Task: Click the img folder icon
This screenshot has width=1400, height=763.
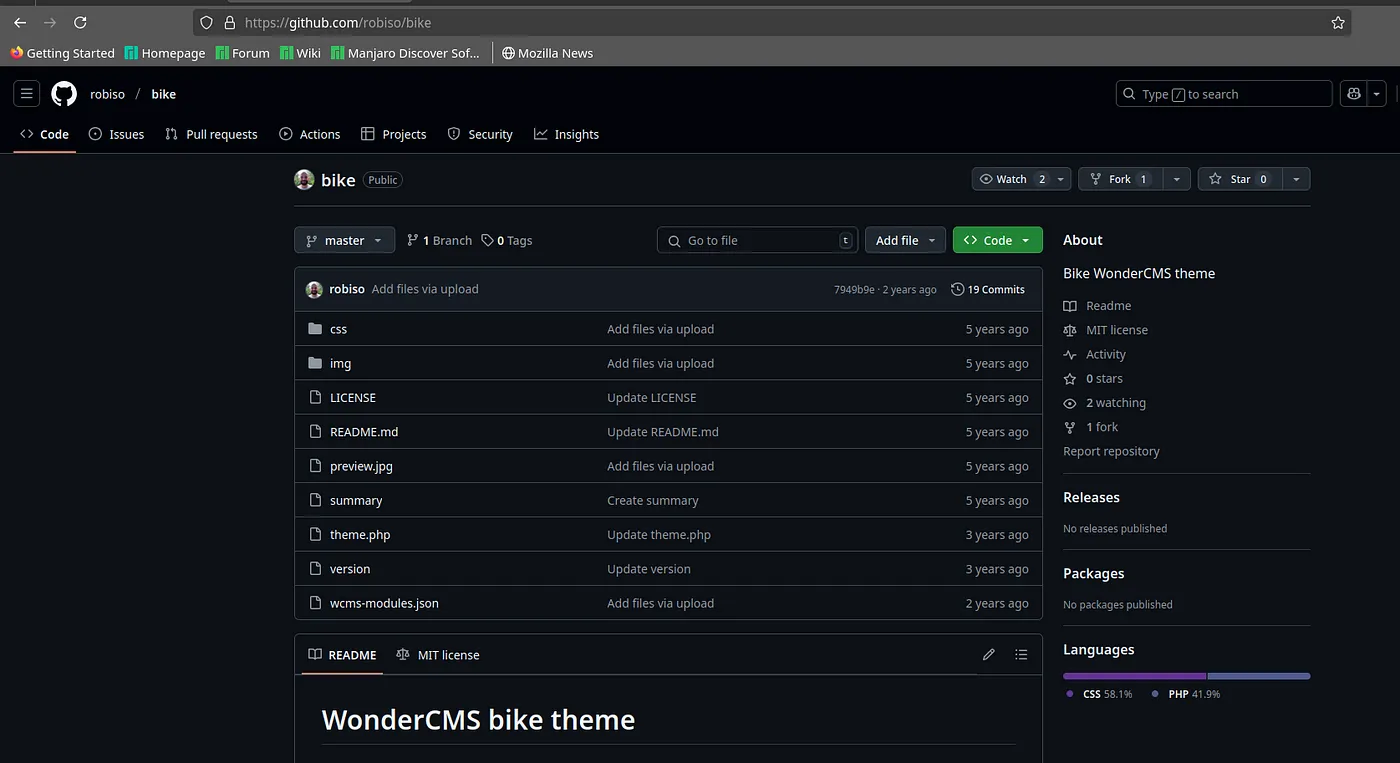Action: [x=315, y=363]
